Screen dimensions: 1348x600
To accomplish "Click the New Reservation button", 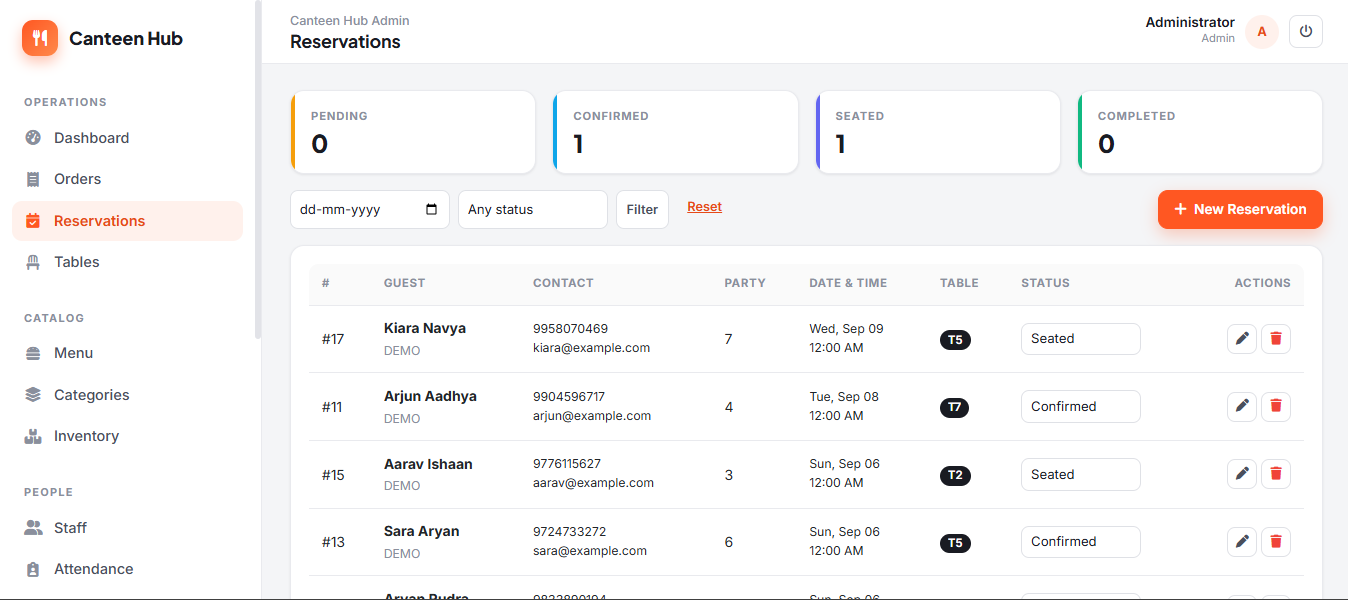I will (x=1240, y=209).
